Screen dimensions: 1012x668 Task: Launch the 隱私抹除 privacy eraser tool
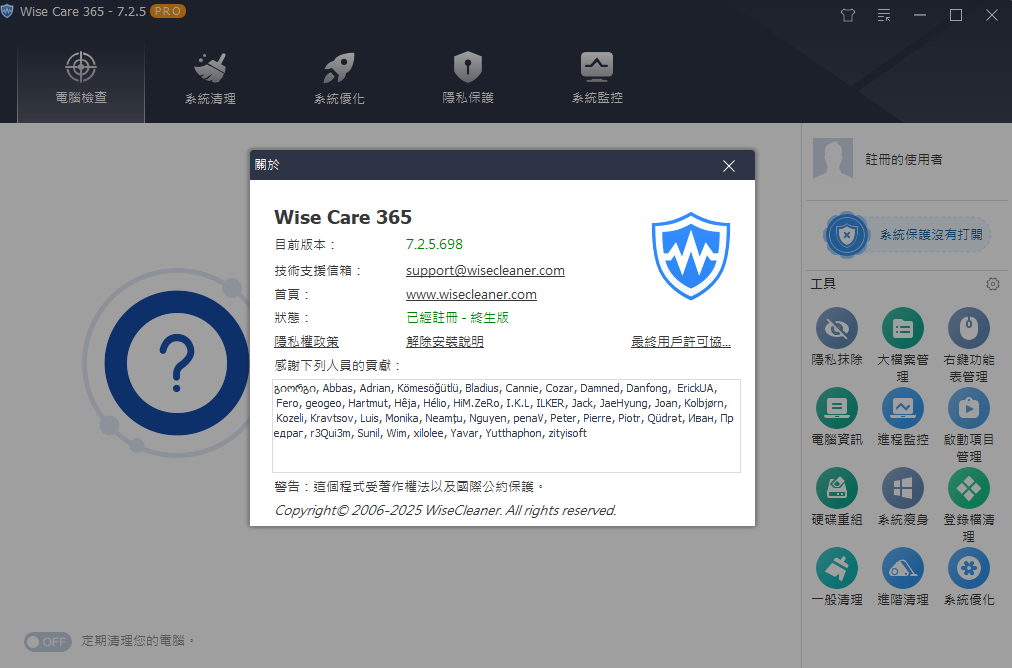tap(836, 337)
